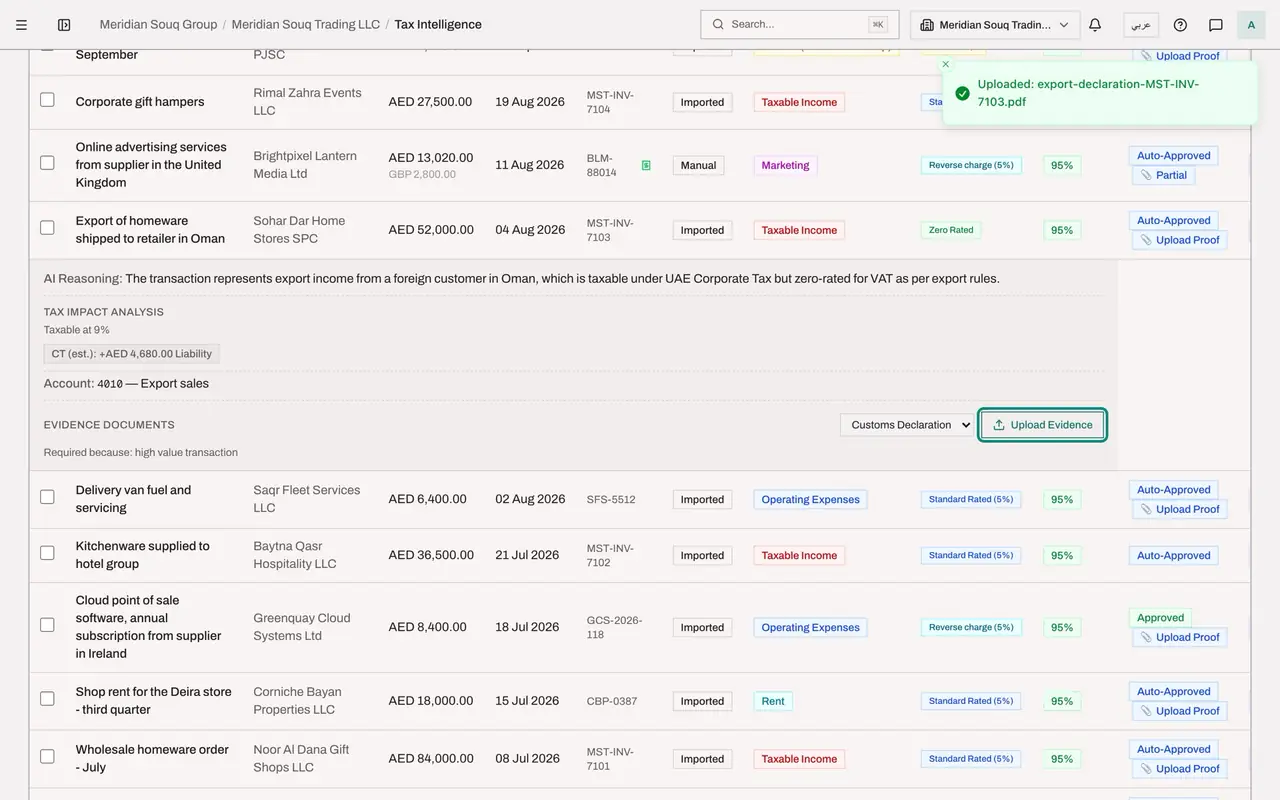Open Partial proof for Brightpixel Lantern Media
1280x800 pixels.
1164,175
